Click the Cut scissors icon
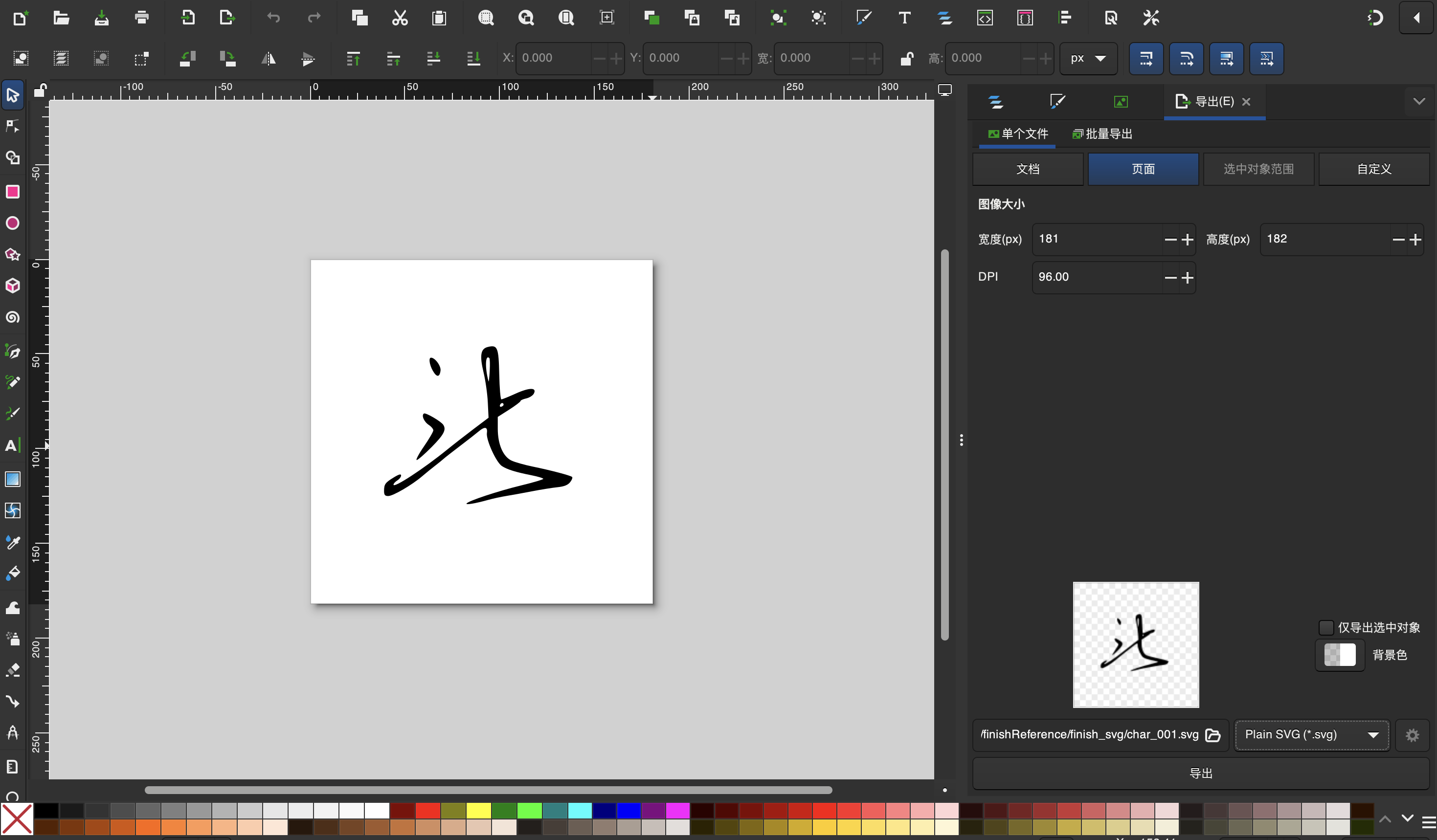 400,18
